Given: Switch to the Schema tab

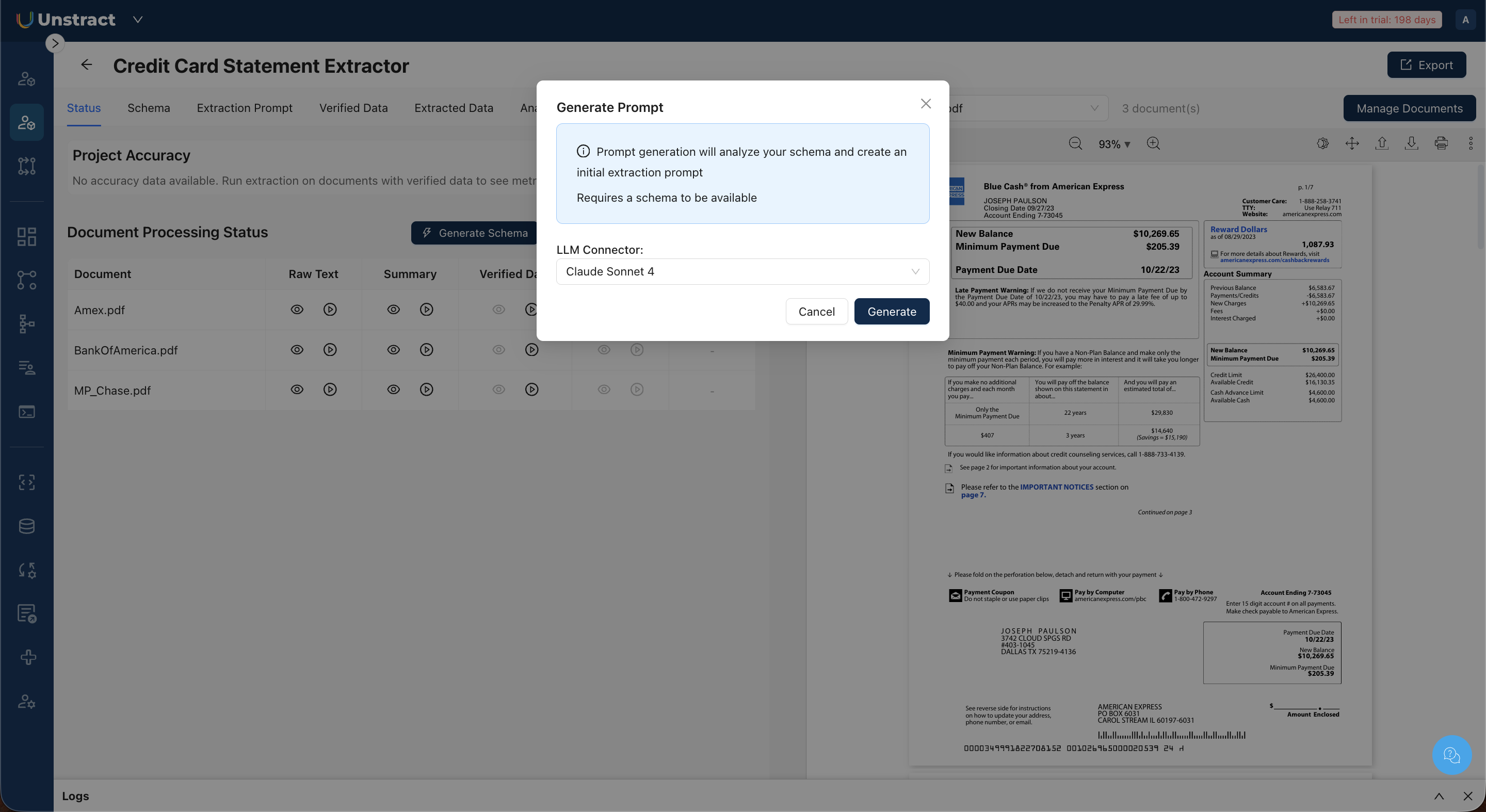Looking at the screenshot, I should 148,108.
